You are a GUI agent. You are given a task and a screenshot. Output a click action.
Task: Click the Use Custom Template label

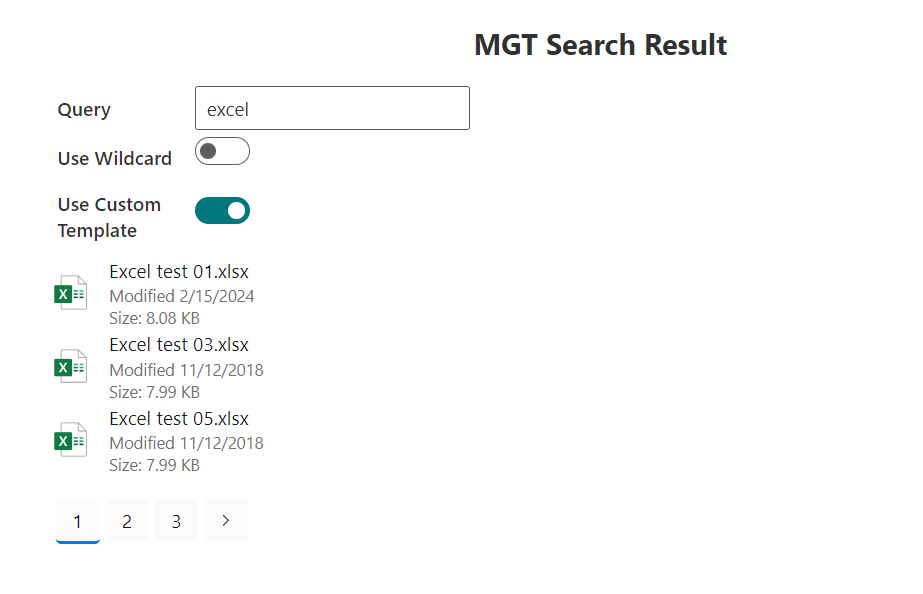click(109, 217)
